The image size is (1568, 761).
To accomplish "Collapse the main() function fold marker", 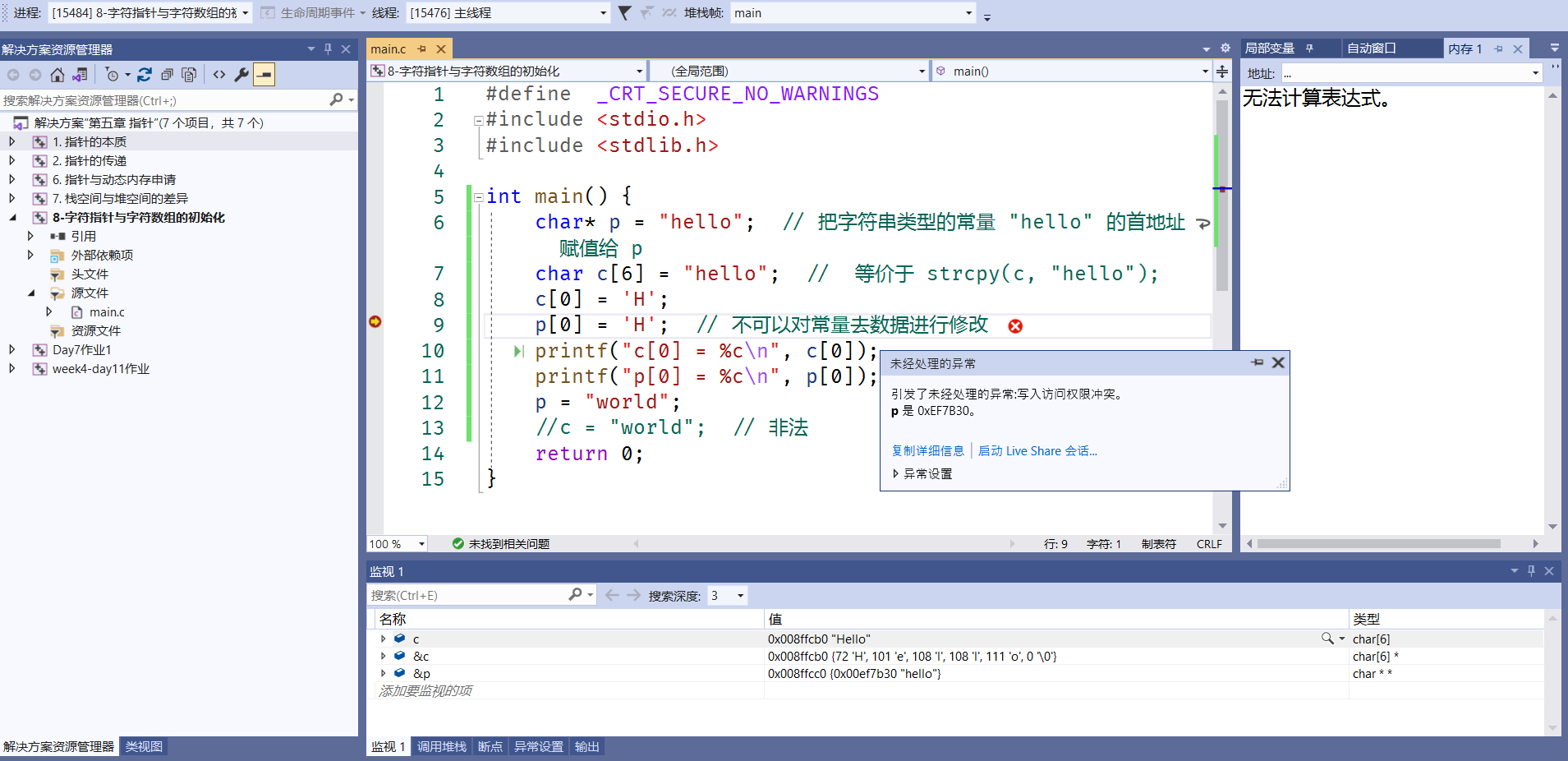I will pyautogui.click(x=478, y=197).
